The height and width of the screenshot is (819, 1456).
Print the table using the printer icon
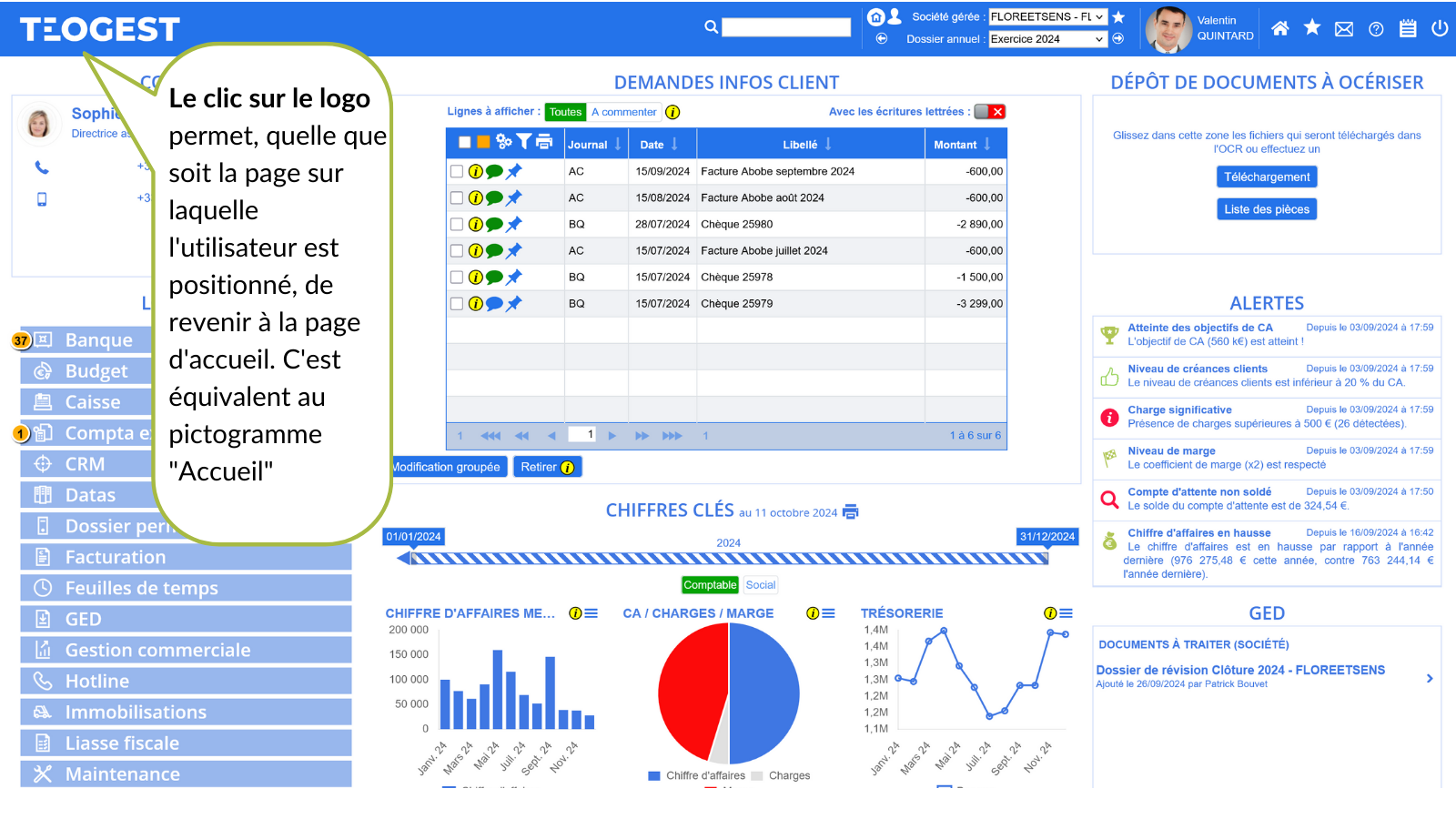544,142
